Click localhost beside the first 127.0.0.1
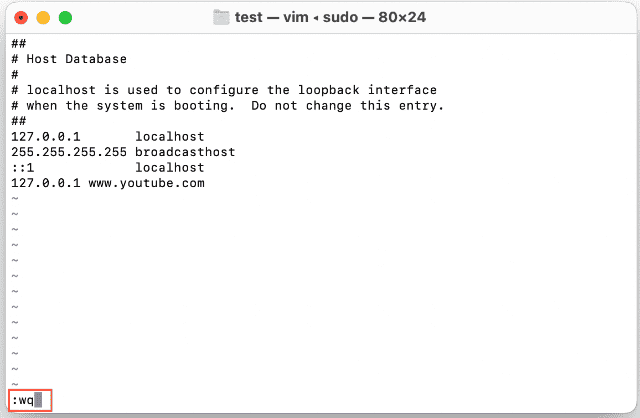The image size is (640, 418). pos(170,137)
